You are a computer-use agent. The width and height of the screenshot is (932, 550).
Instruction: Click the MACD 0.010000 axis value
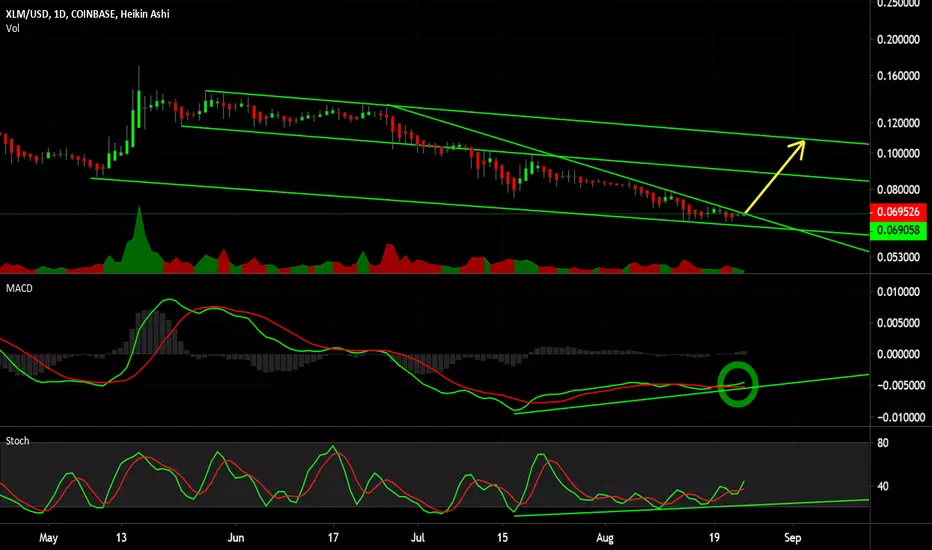click(x=898, y=291)
